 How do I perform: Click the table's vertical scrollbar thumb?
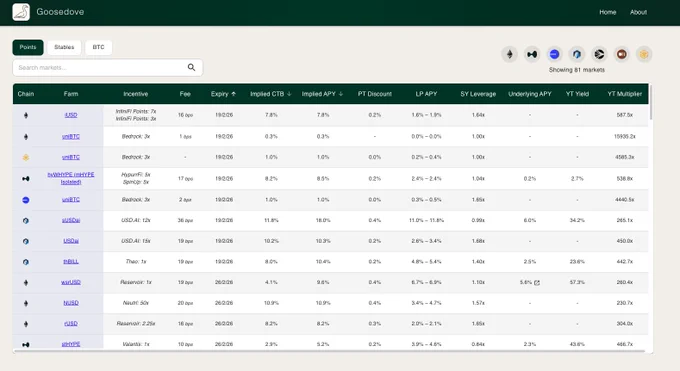tap(651, 102)
